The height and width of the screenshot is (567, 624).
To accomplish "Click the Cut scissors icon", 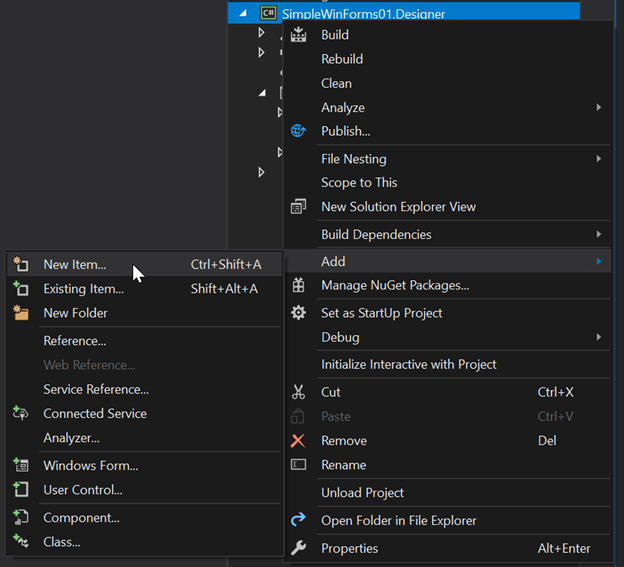I will (x=298, y=392).
